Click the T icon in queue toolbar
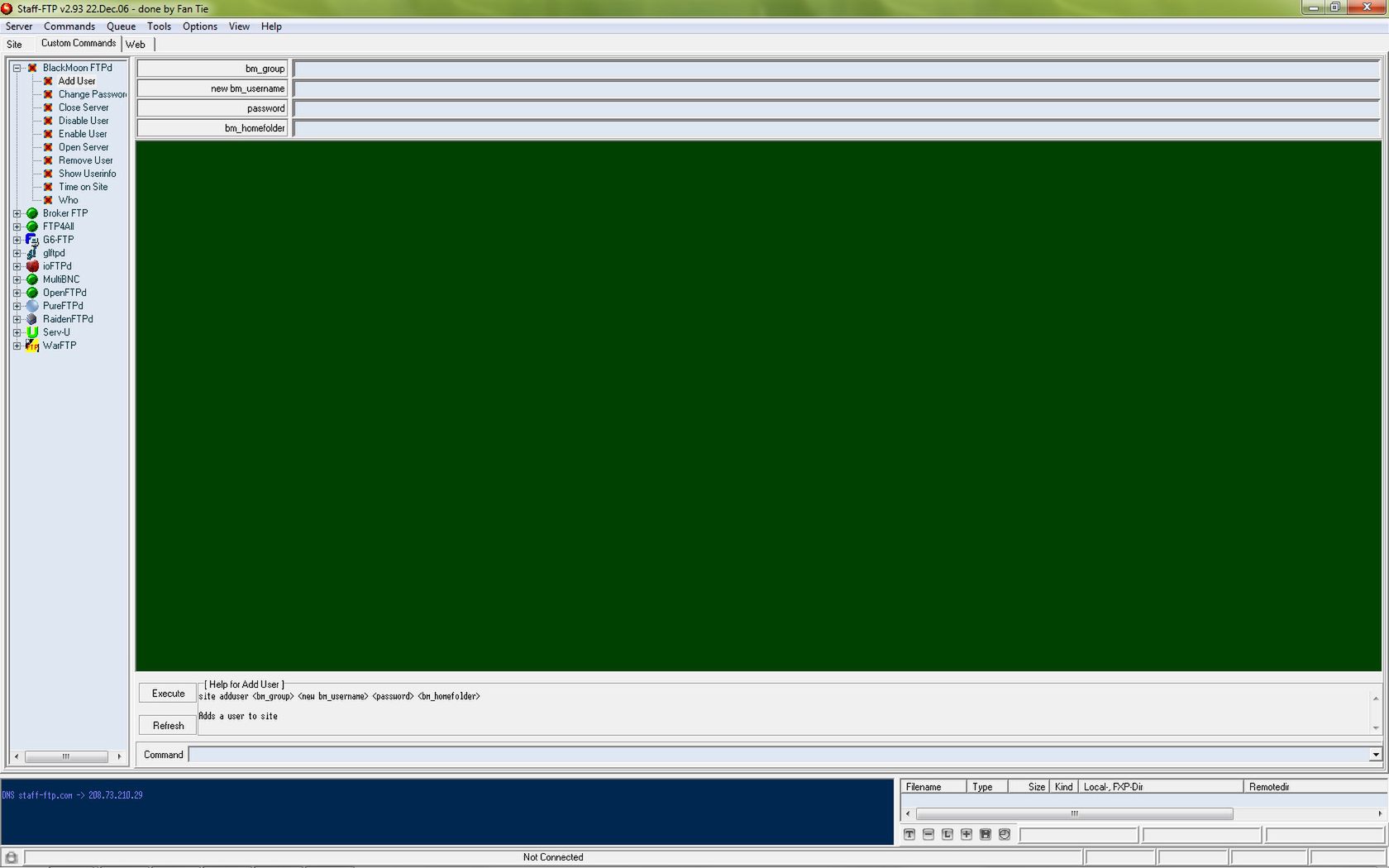The image size is (1389, 868). pyautogui.click(x=909, y=834)
